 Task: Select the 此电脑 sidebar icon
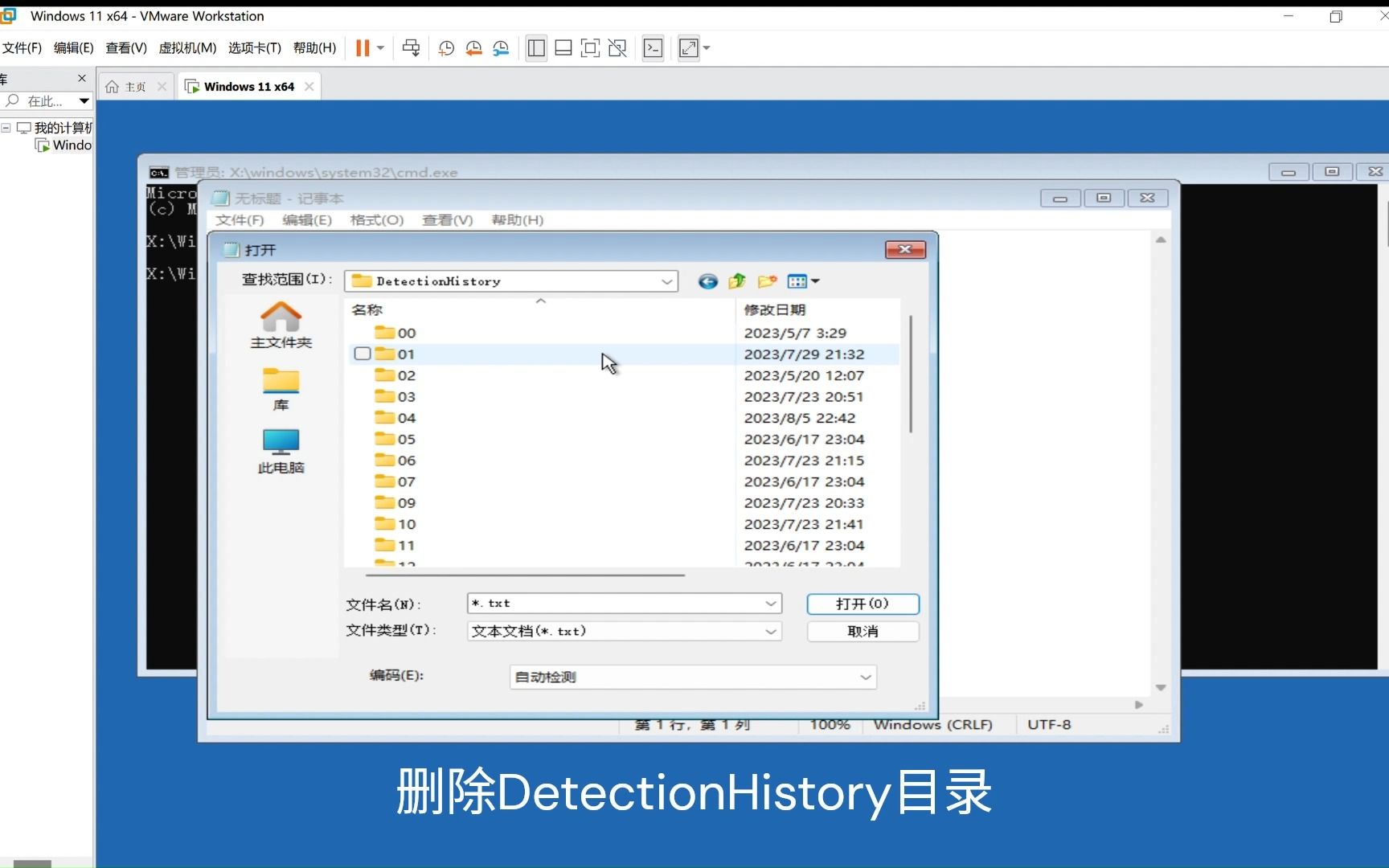point(281,450)
